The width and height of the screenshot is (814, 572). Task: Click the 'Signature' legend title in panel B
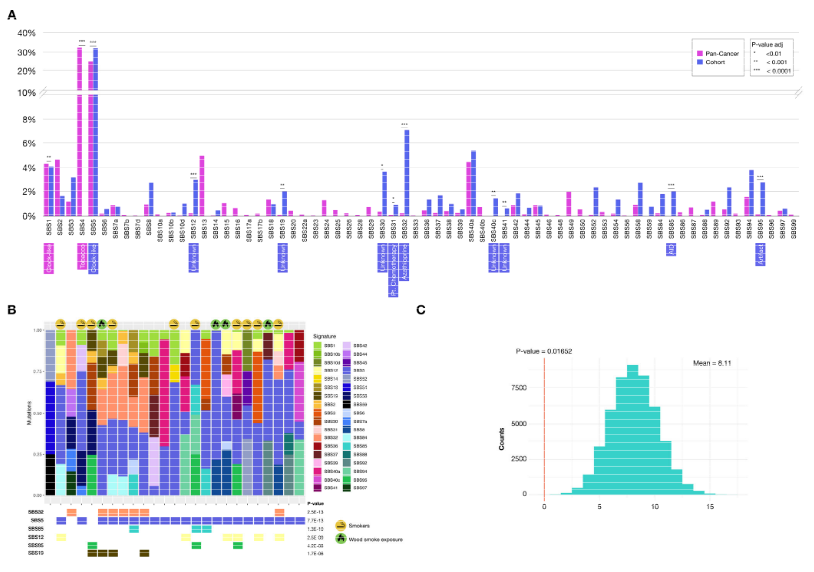tap(325, 336)
